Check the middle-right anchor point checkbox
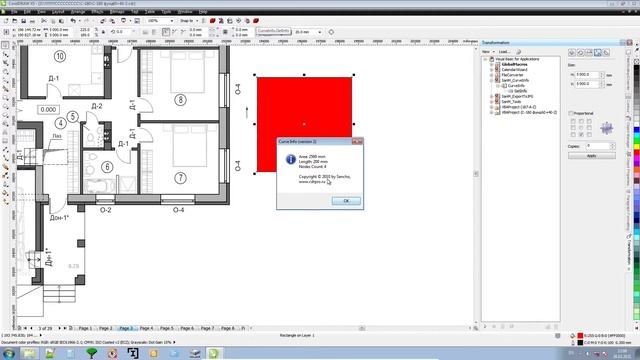Image resolution: width=640 pixels, height=360 pixels. coord(589,128)
